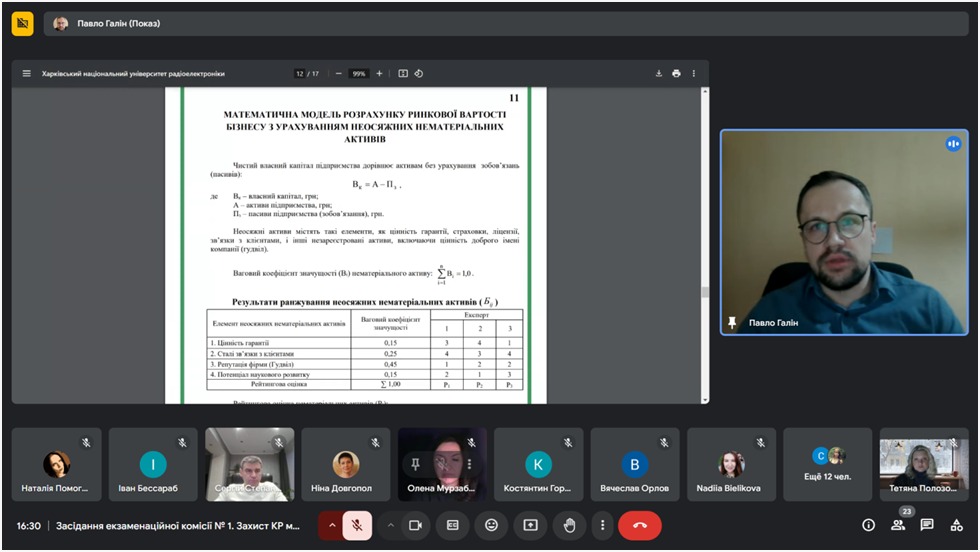Screen dimensions: 980x552
Task: Unmute the microphone in call controls
Action: 357,525
